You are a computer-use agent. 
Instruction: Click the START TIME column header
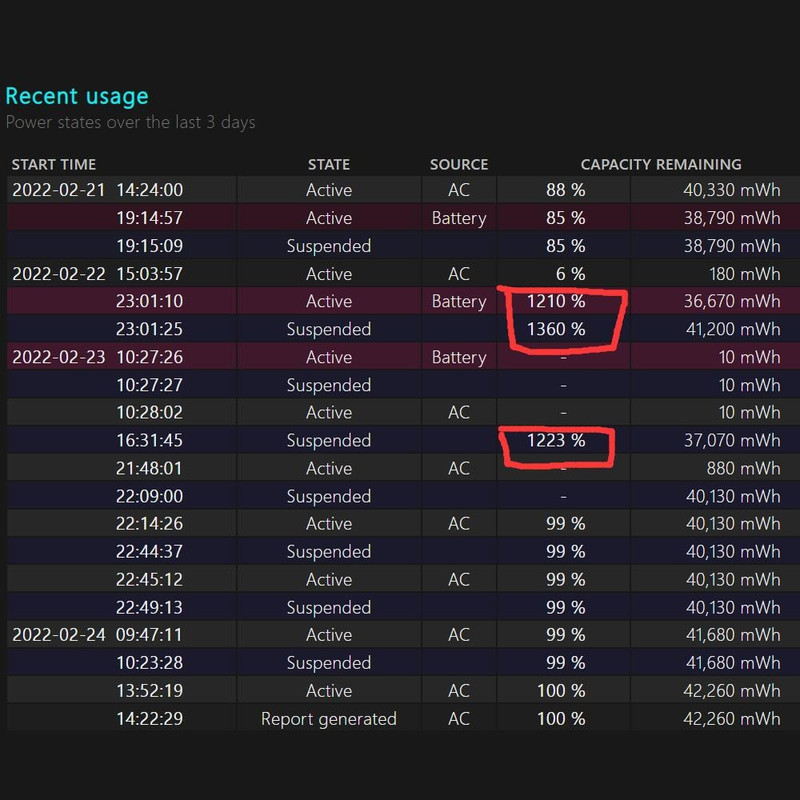pos(54,164)
